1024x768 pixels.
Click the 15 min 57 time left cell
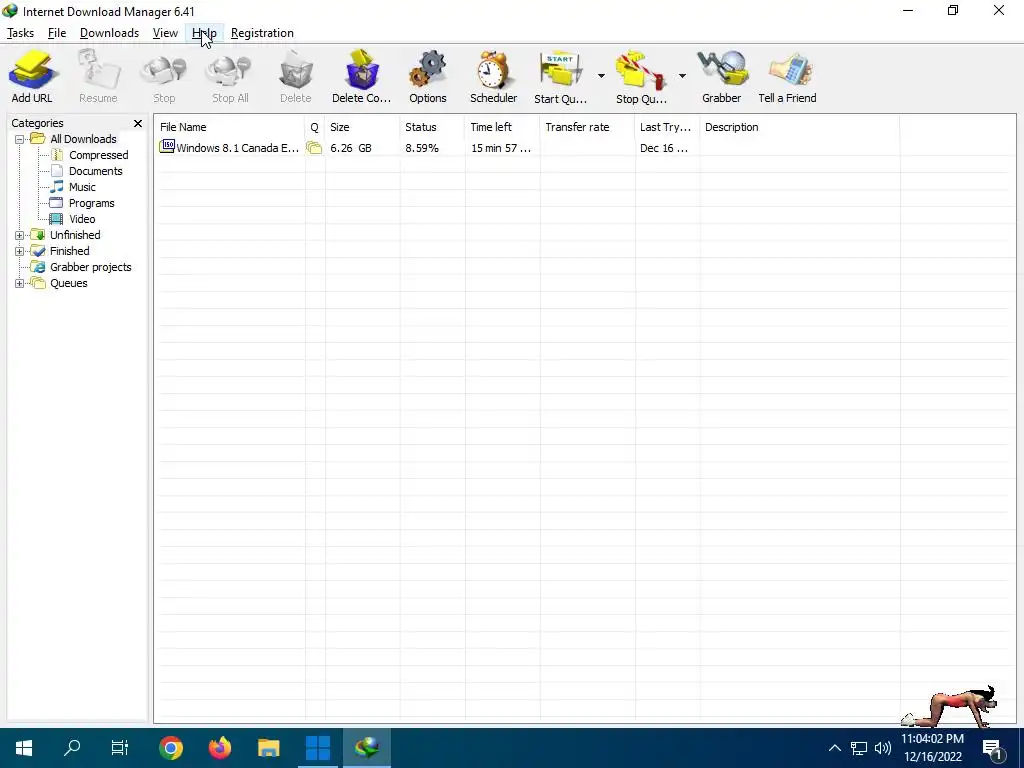tap(501, 148)
